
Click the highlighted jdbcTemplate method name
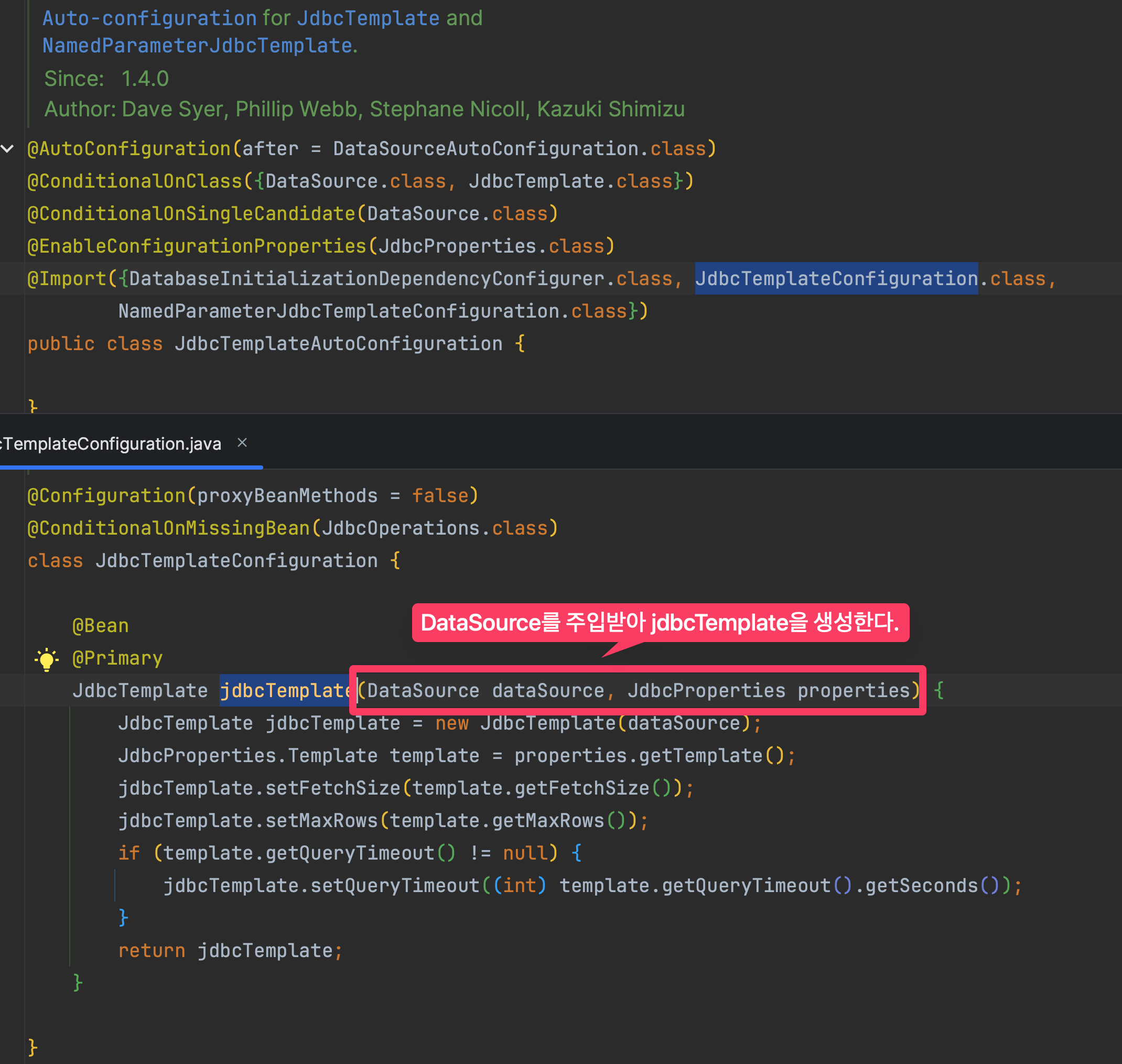click(x=285, y=690)
